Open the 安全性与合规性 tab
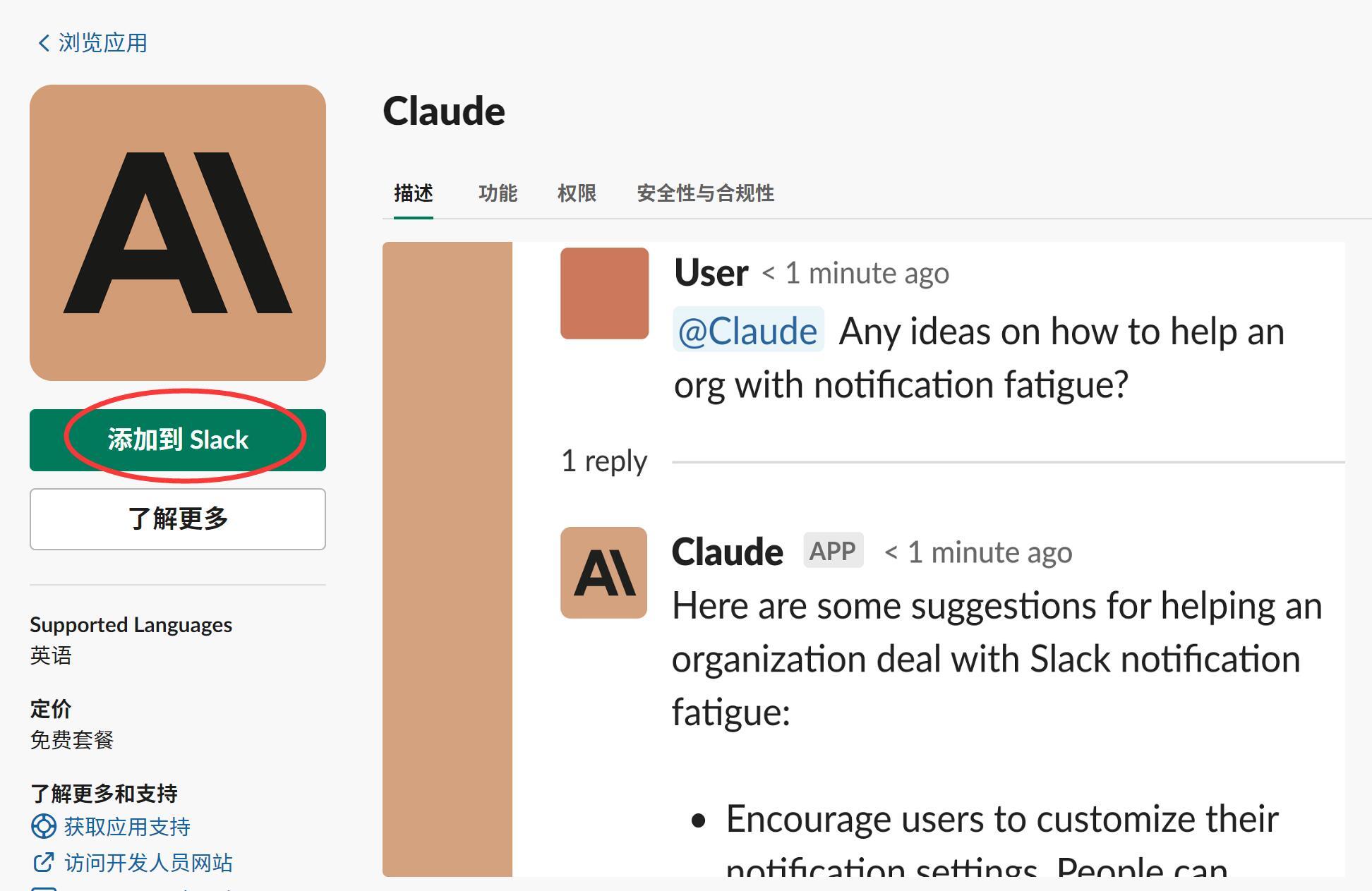Image resolution: width=1372 pixels, height=891 pixels. [706, 193]
